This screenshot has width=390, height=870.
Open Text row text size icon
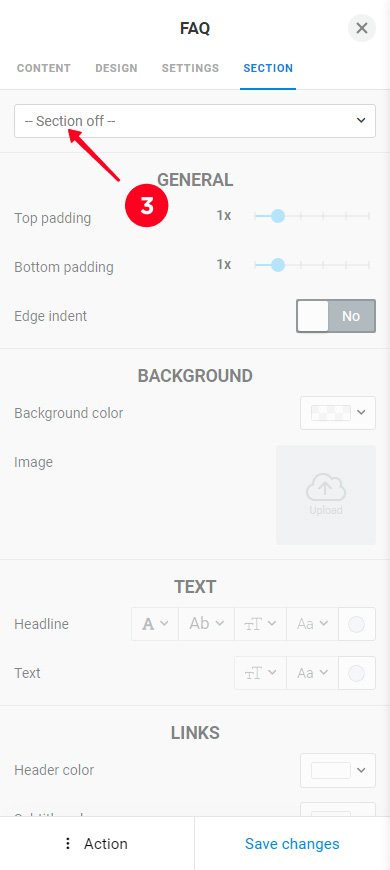click(260, 673)
